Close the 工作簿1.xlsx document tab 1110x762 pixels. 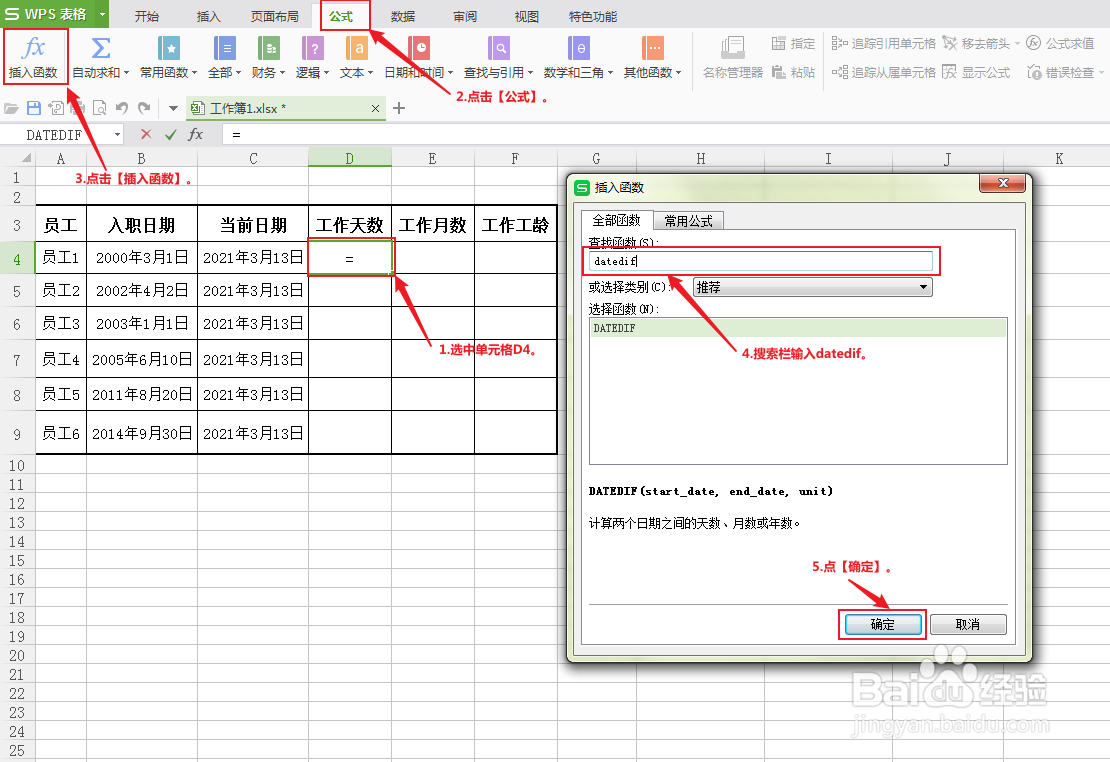pyautogui.click(x=375, y=108)
